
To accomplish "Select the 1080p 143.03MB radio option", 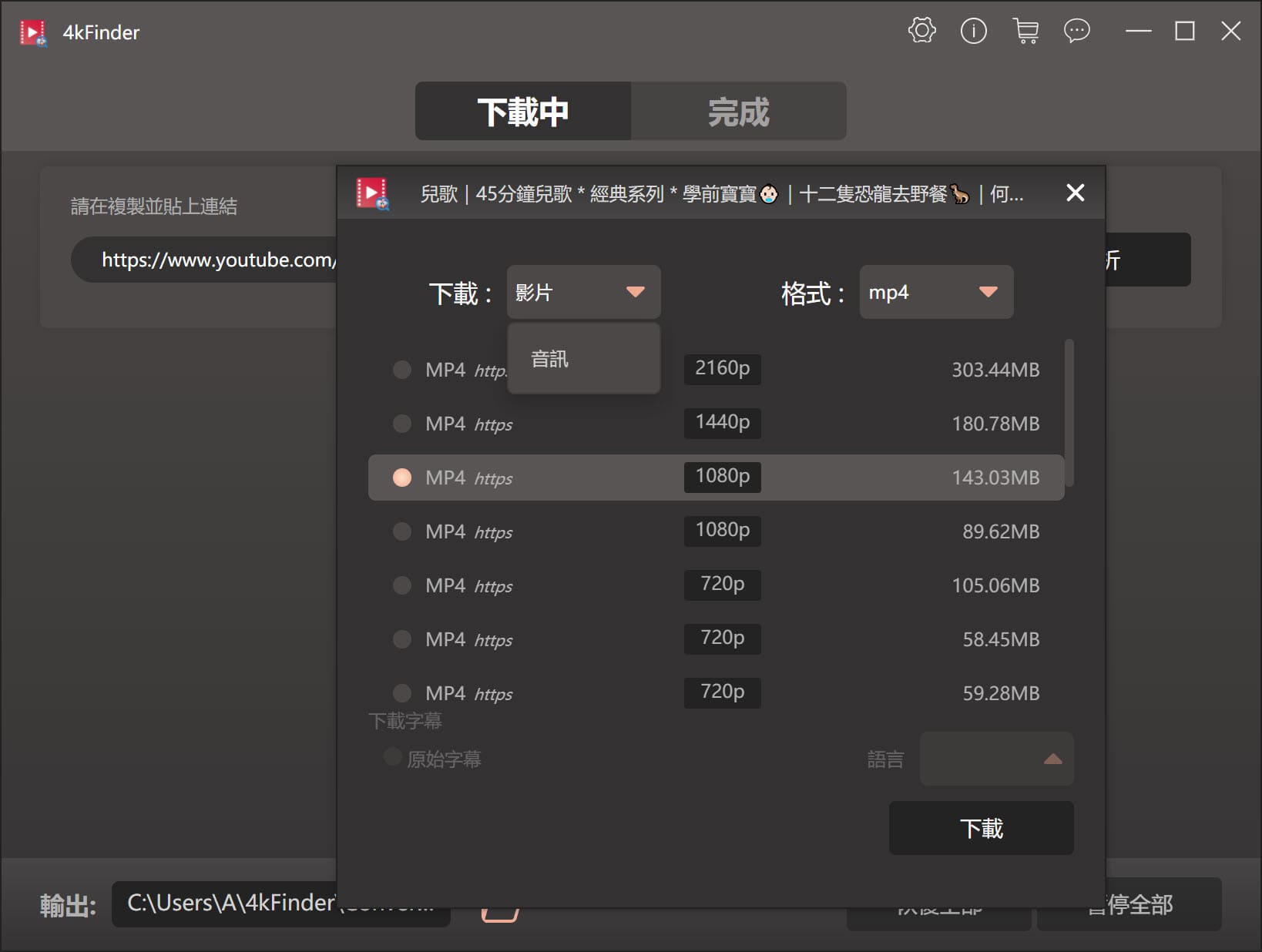I will 402,478.
